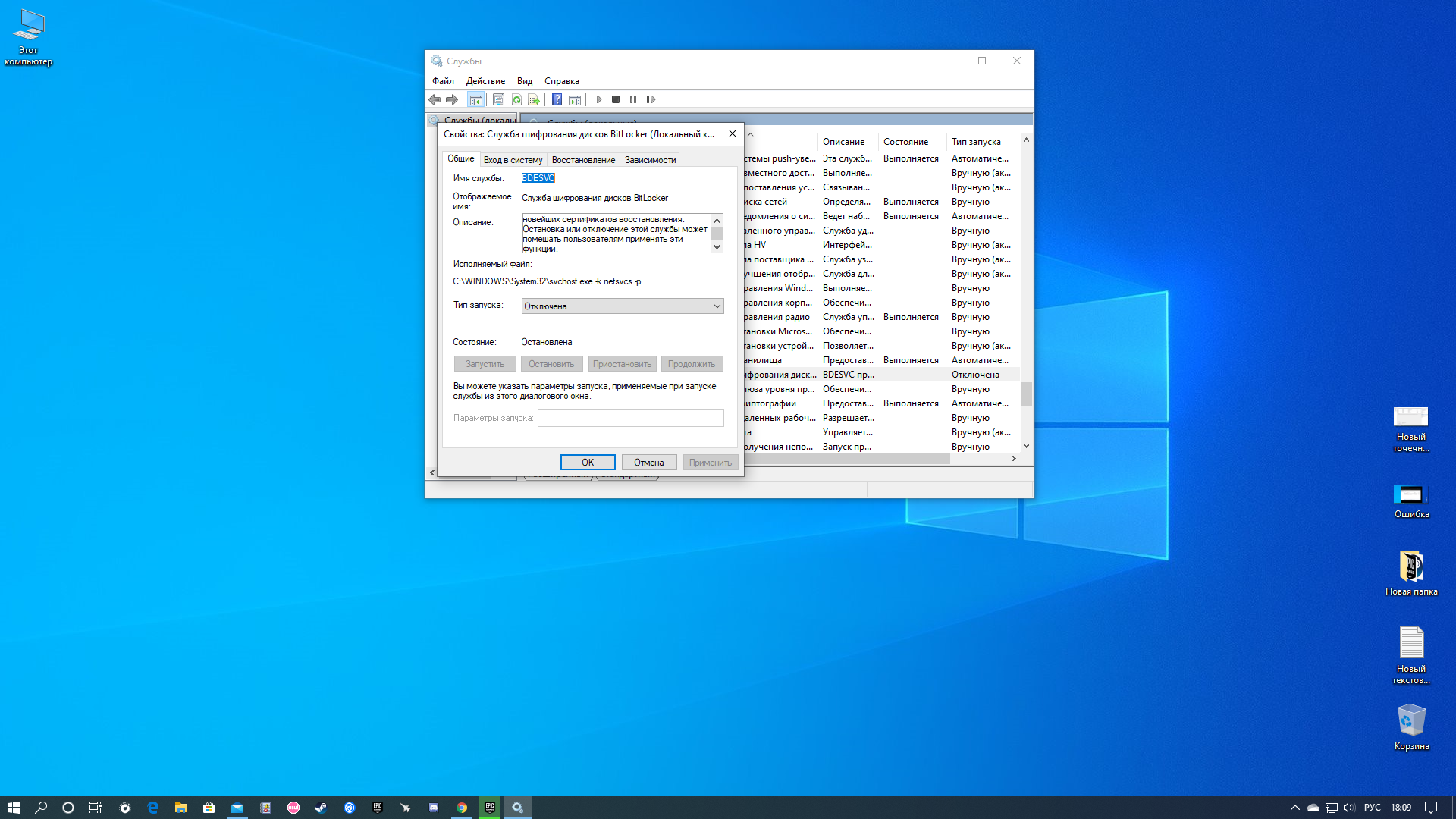Switch to the Вход в систему tab
Viewport: 1456px width, 819px height.
(x=513, y=160)
